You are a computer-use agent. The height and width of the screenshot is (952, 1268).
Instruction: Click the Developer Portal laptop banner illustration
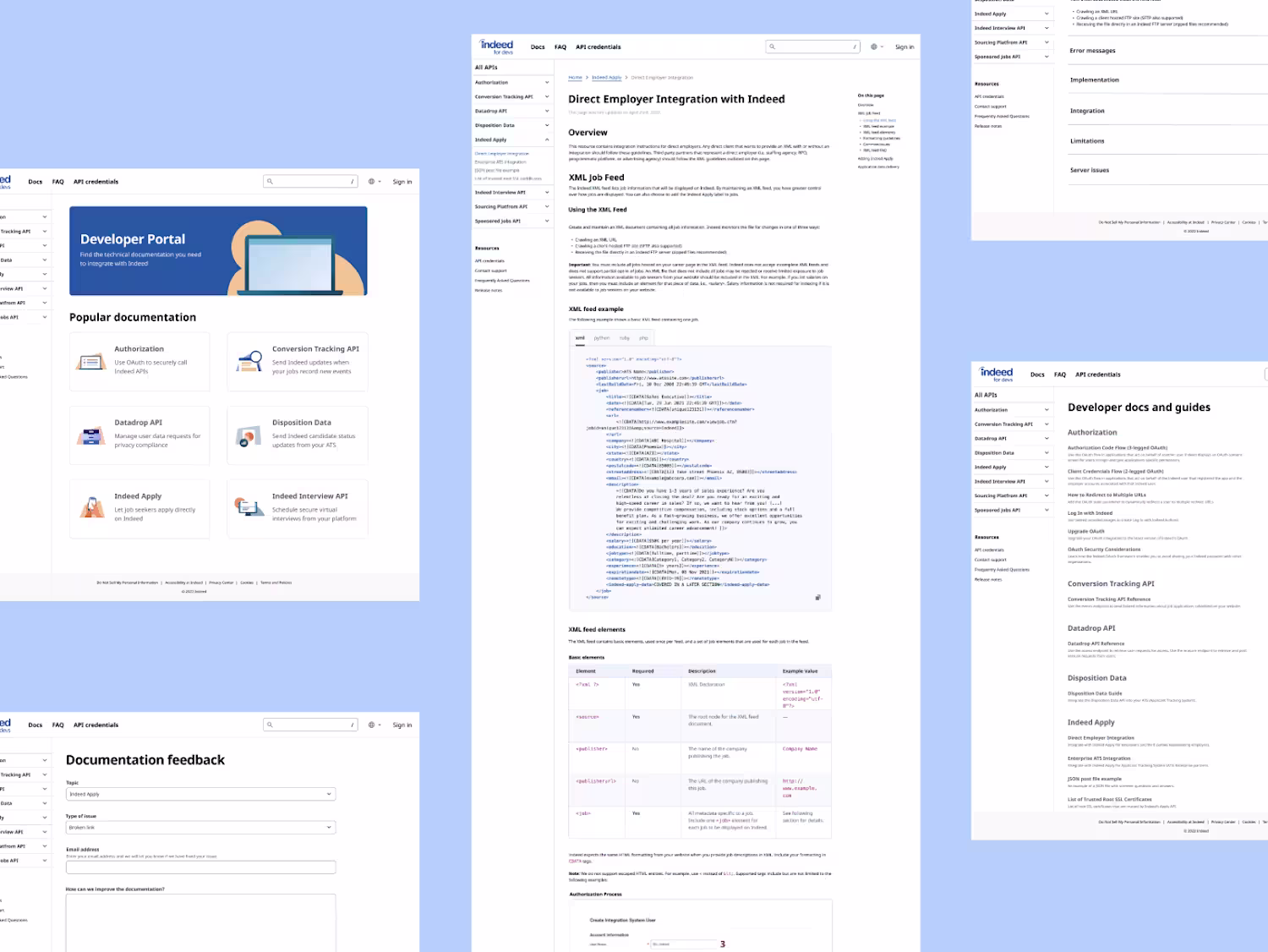[294, 260]
